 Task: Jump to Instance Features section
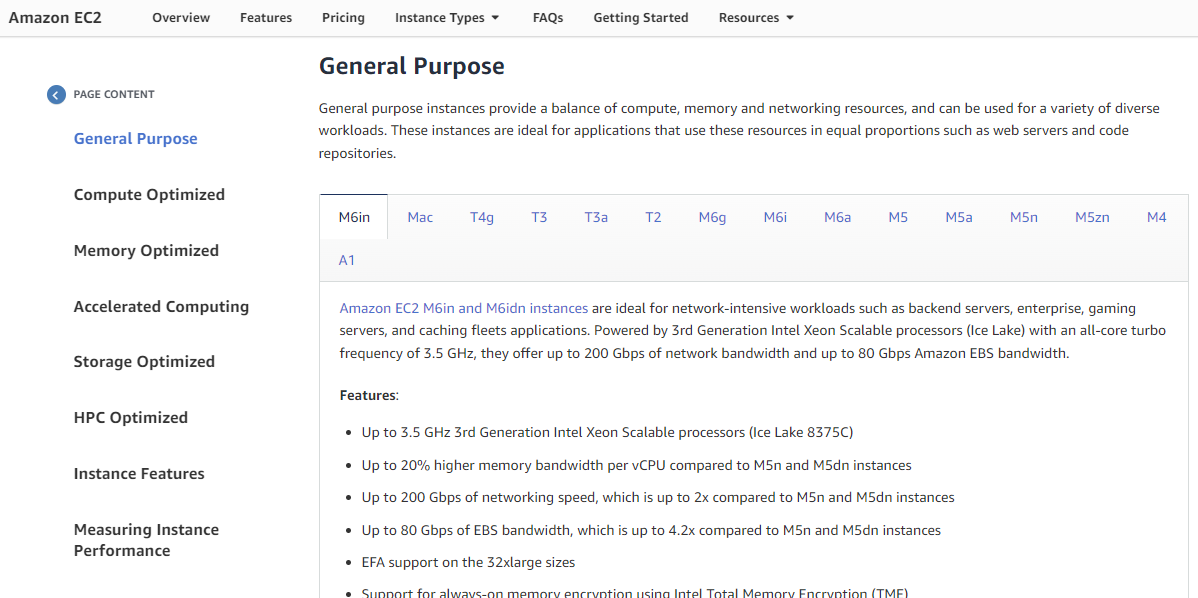pos(139,474)
